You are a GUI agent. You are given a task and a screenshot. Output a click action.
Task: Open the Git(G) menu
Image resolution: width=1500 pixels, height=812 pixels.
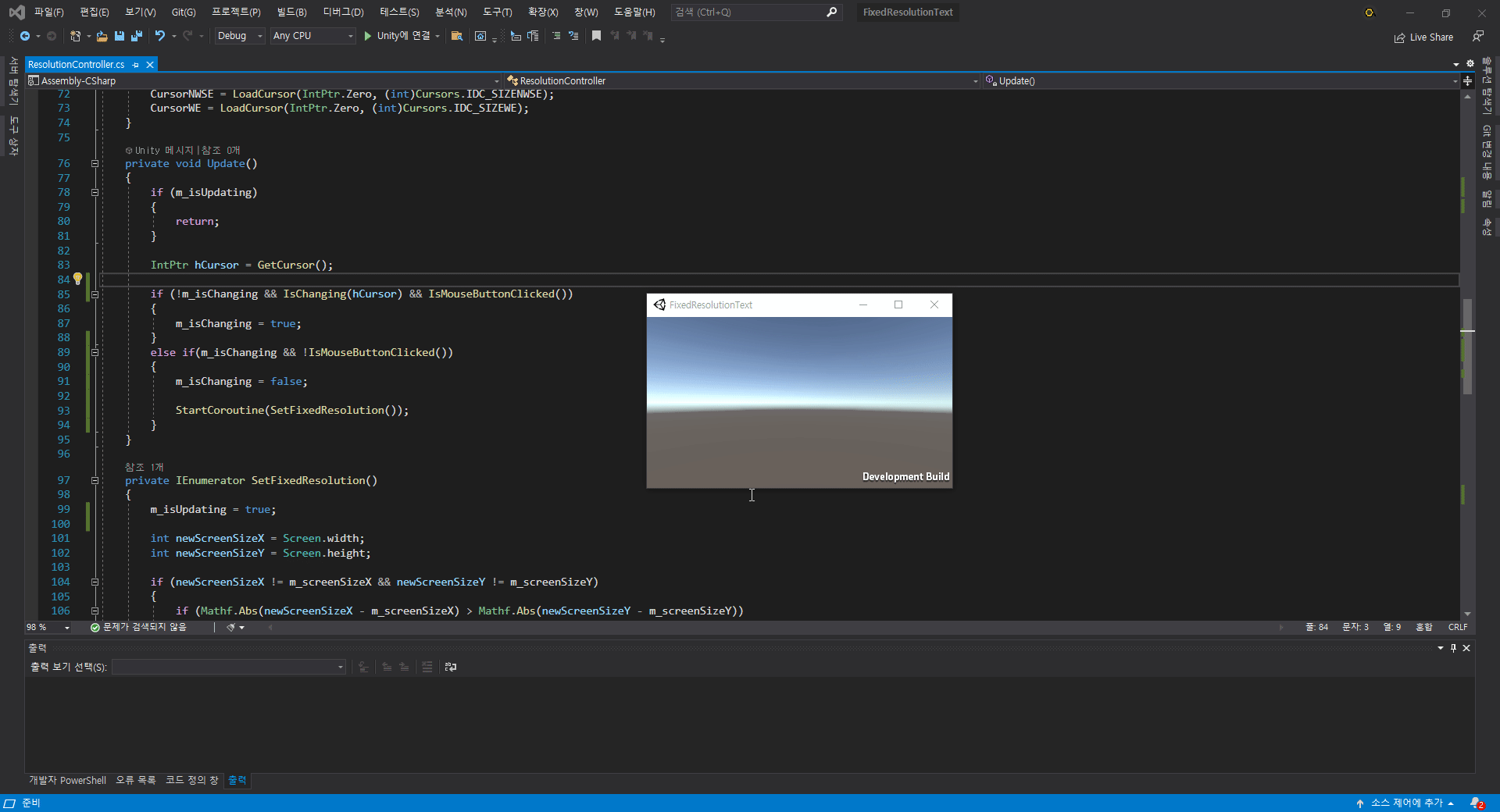pos(184,12)
